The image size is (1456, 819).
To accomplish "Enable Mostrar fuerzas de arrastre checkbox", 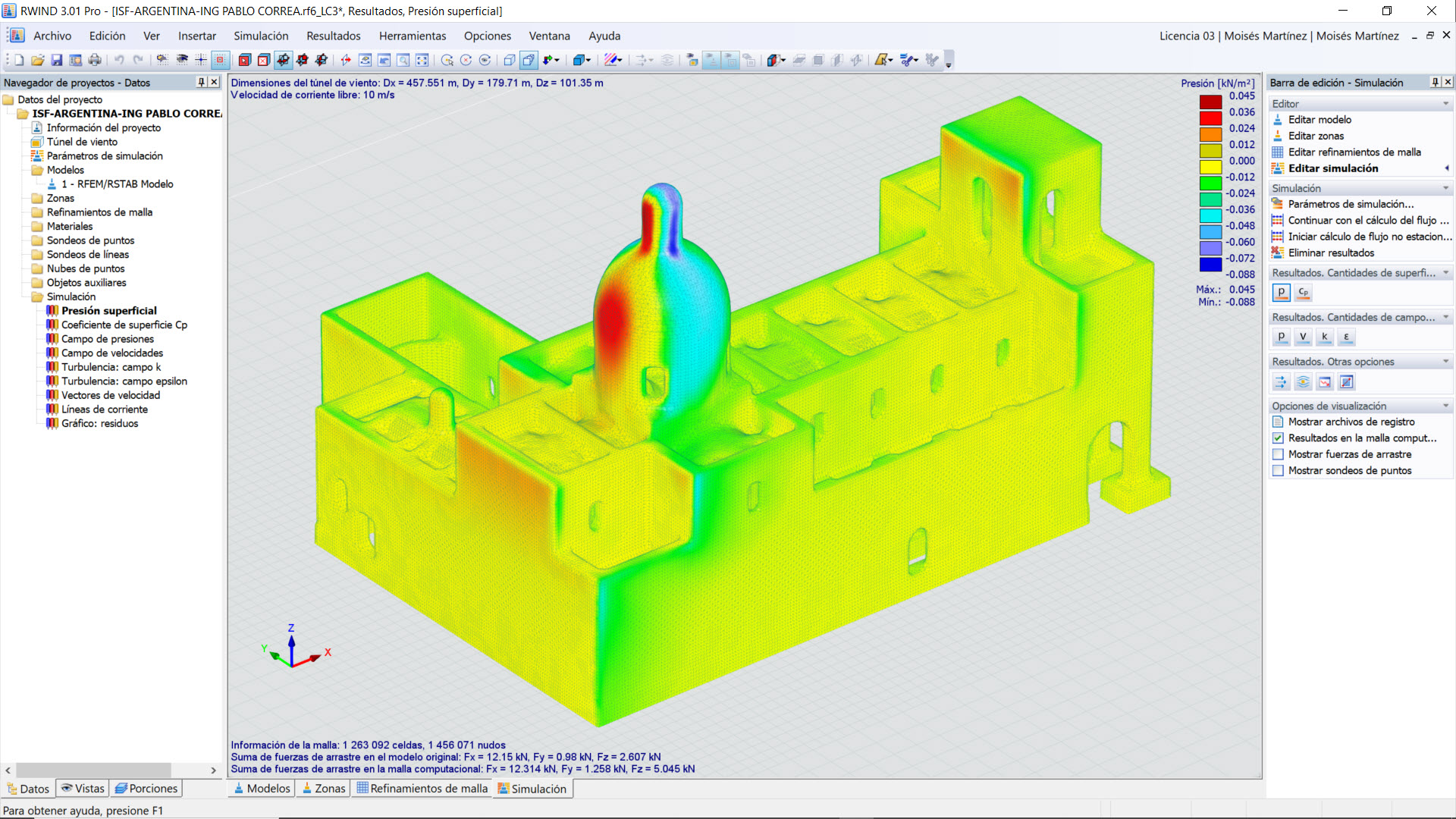I will (1278, 453).
